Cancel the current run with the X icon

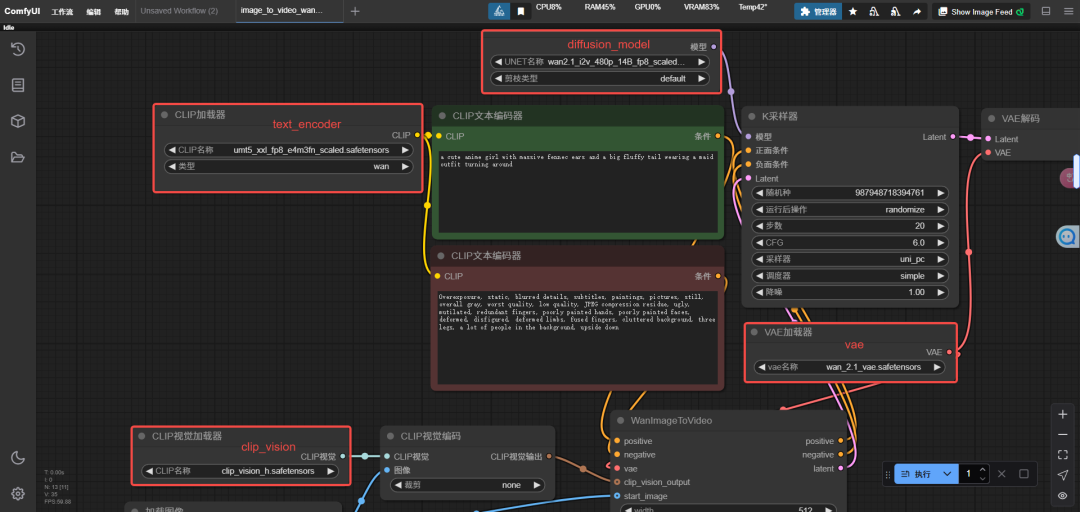click(x=1002, y=474)
